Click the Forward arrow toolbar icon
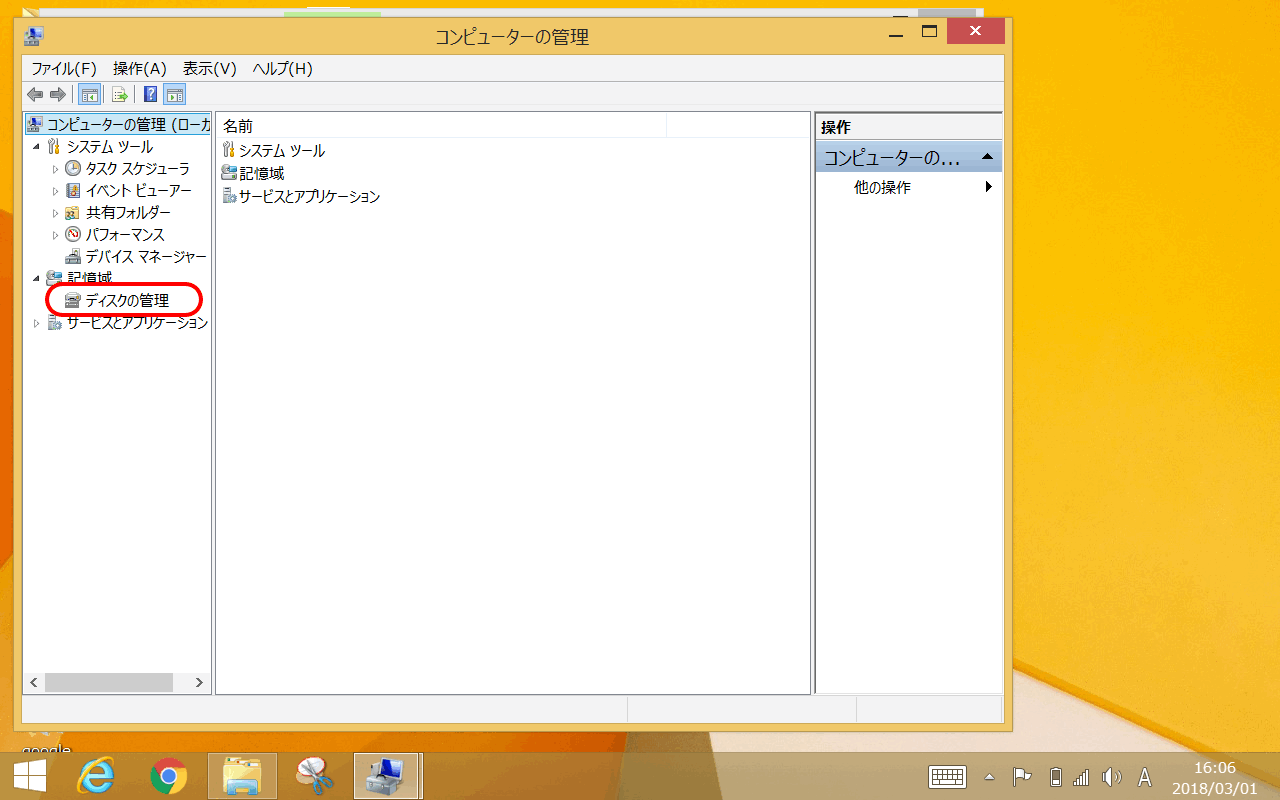1280x800 pixels. [58, 95]
